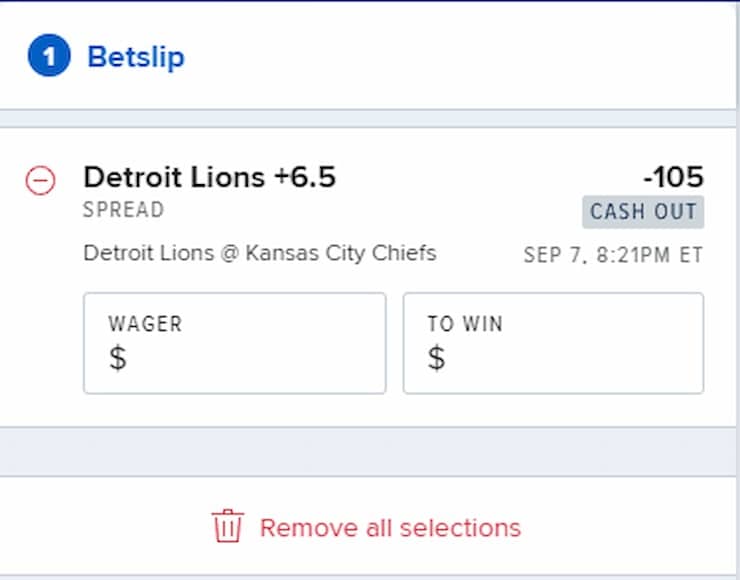
Task: Click the SPREAD bet type label
Action: pos(124,210)
